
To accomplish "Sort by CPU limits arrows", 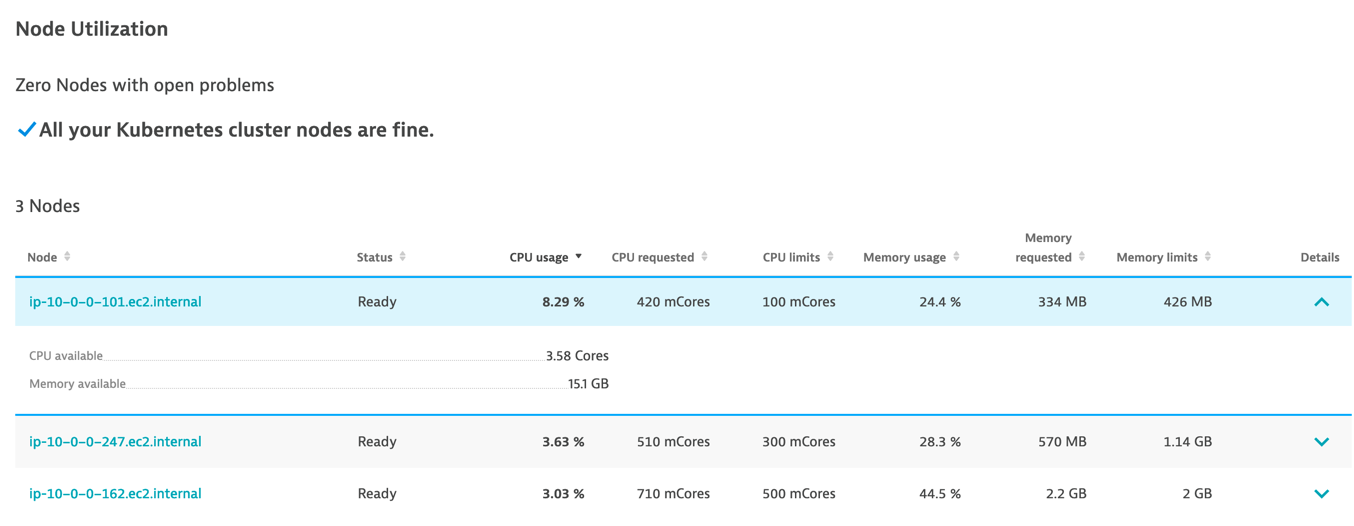I will [830, 257].
